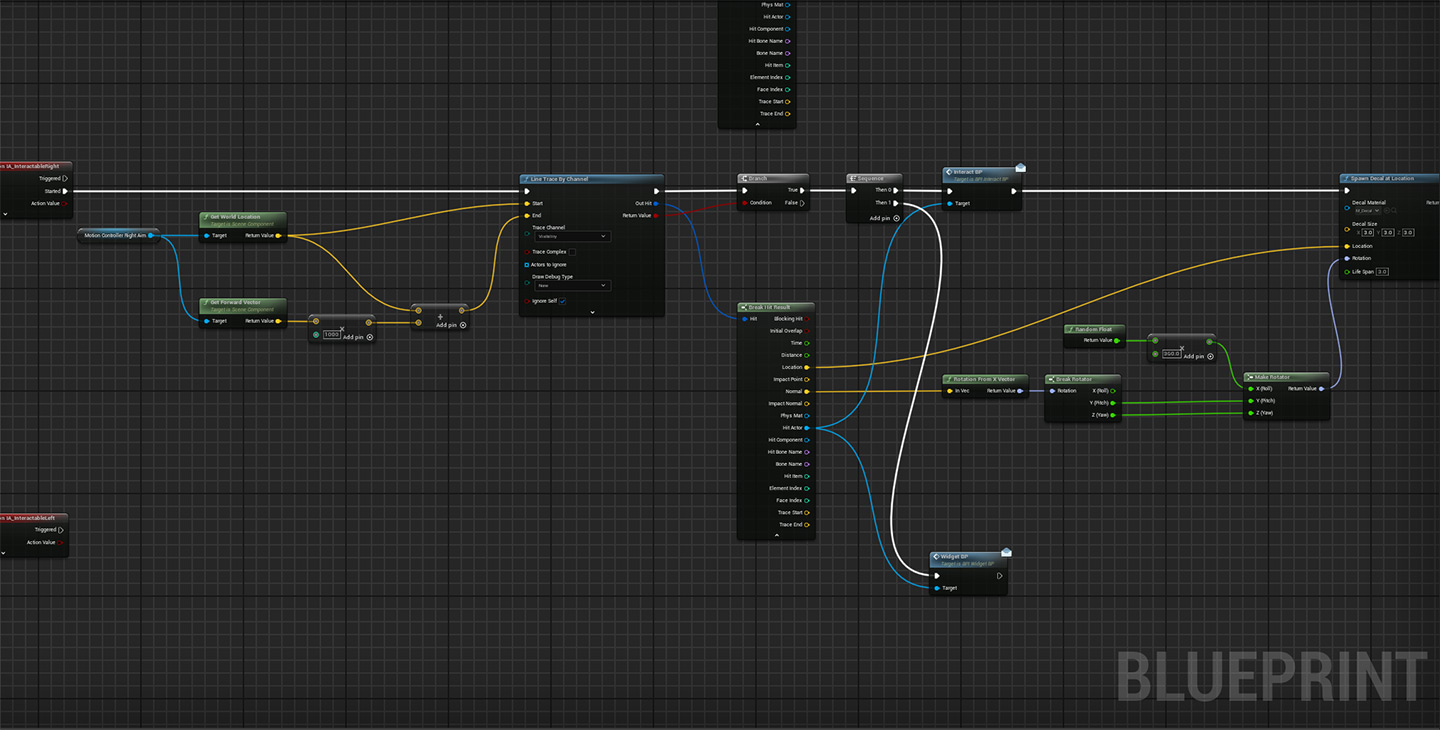Click the 1000 value field on multiply node
Image resolution: width=1440 pixels, height=730 pixels.
pos(332,334)
